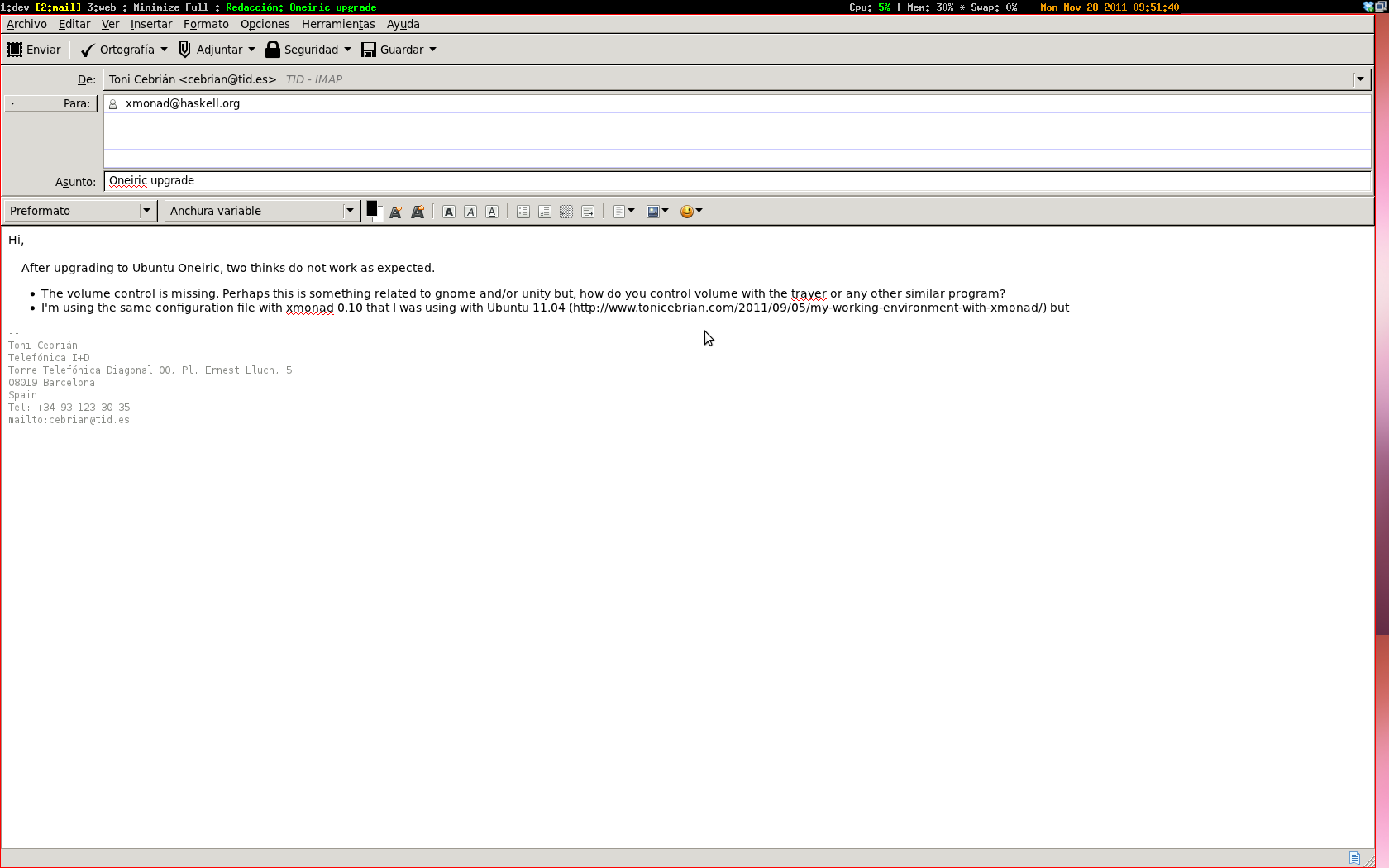Expand the Adjuntar dropdown arrow

pyautogui.click(x=251, y=50)
